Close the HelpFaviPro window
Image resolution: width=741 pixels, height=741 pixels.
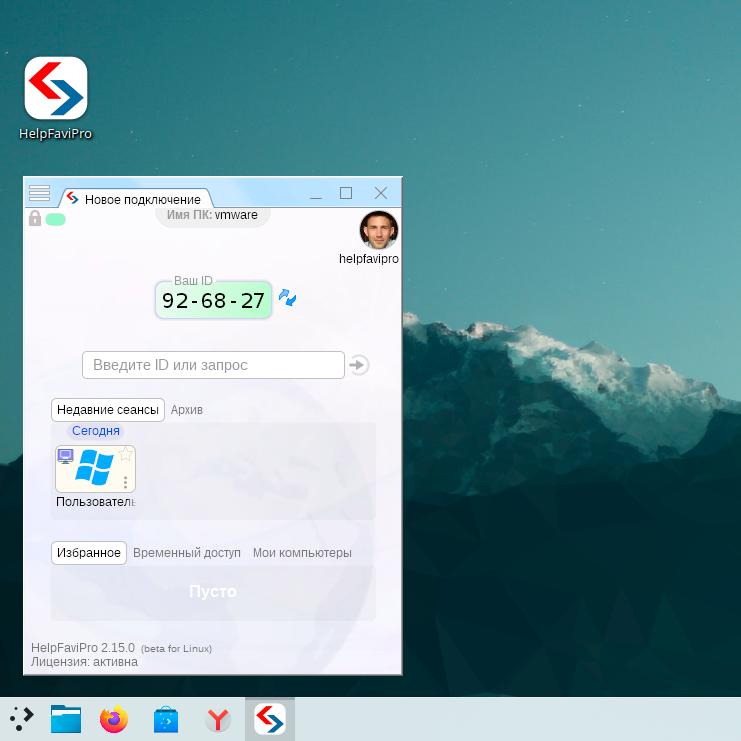click(x=381, y=193)
